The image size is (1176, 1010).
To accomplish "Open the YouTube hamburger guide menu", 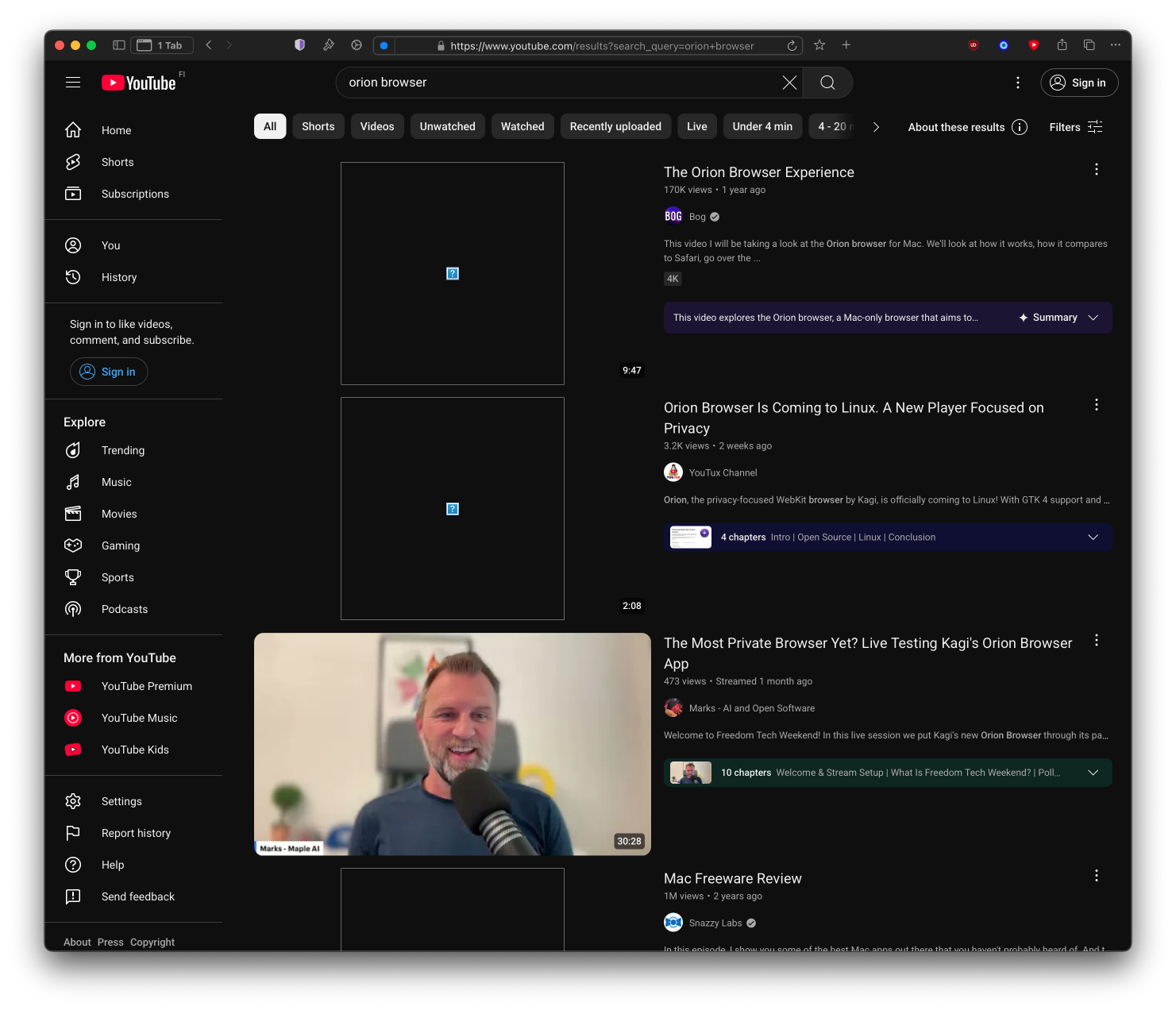I will point(73,83).
